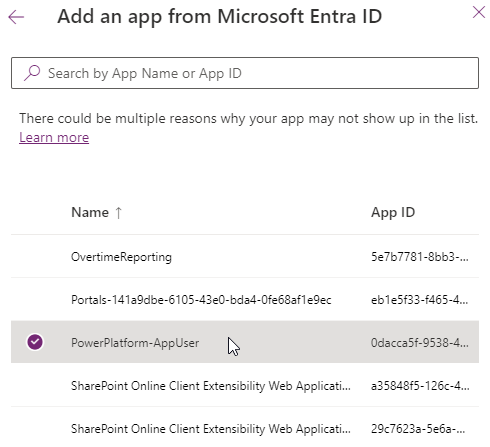Open the Learn more link
The width and height of the screenshot is (490, 447).
coord(54,137)
